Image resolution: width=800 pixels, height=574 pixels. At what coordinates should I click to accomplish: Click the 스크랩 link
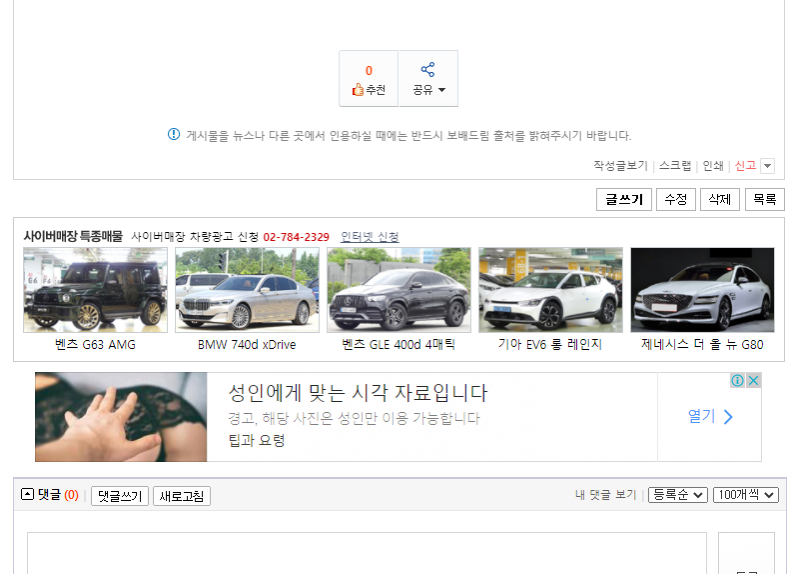click(x=674, y=165)
